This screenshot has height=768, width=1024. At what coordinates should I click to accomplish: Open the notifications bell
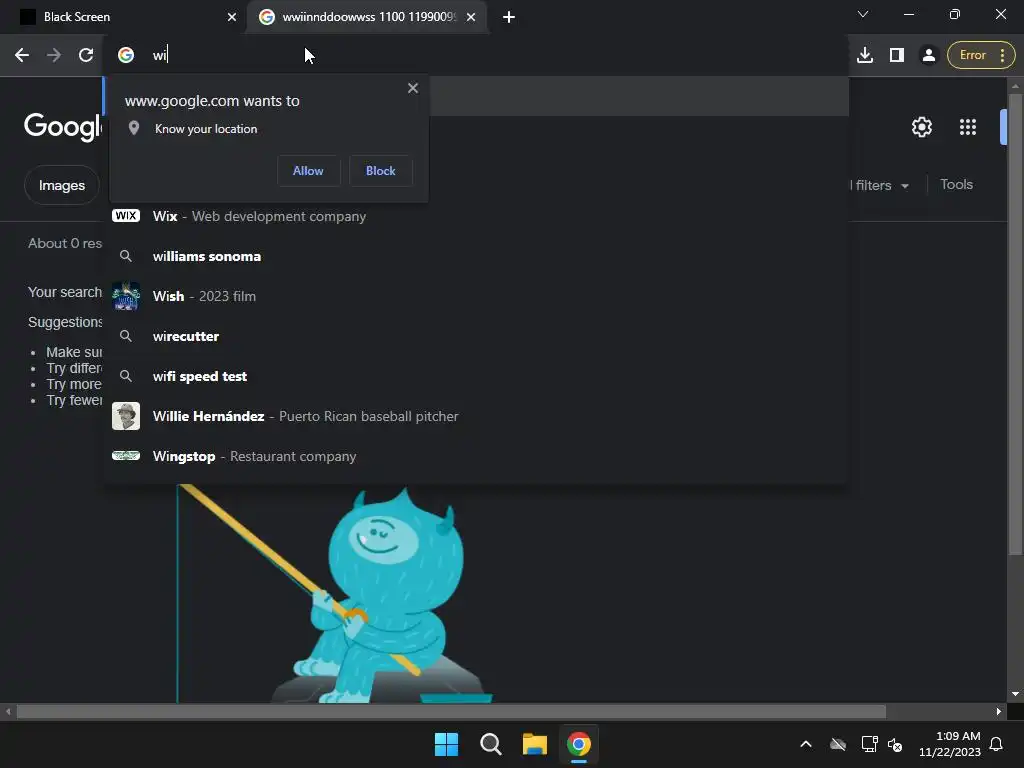996,744
